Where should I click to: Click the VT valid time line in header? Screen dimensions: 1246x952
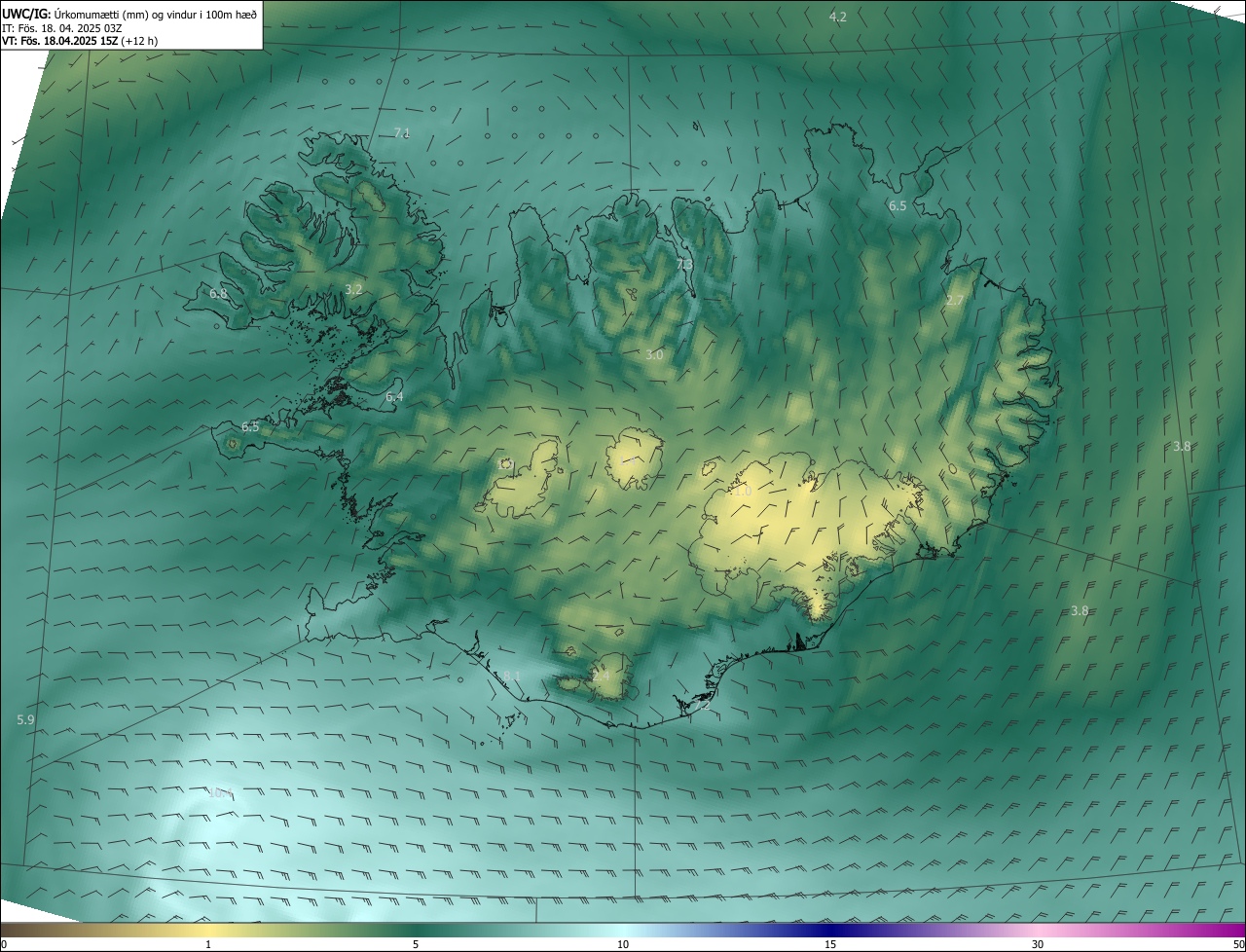coord(80,41)
